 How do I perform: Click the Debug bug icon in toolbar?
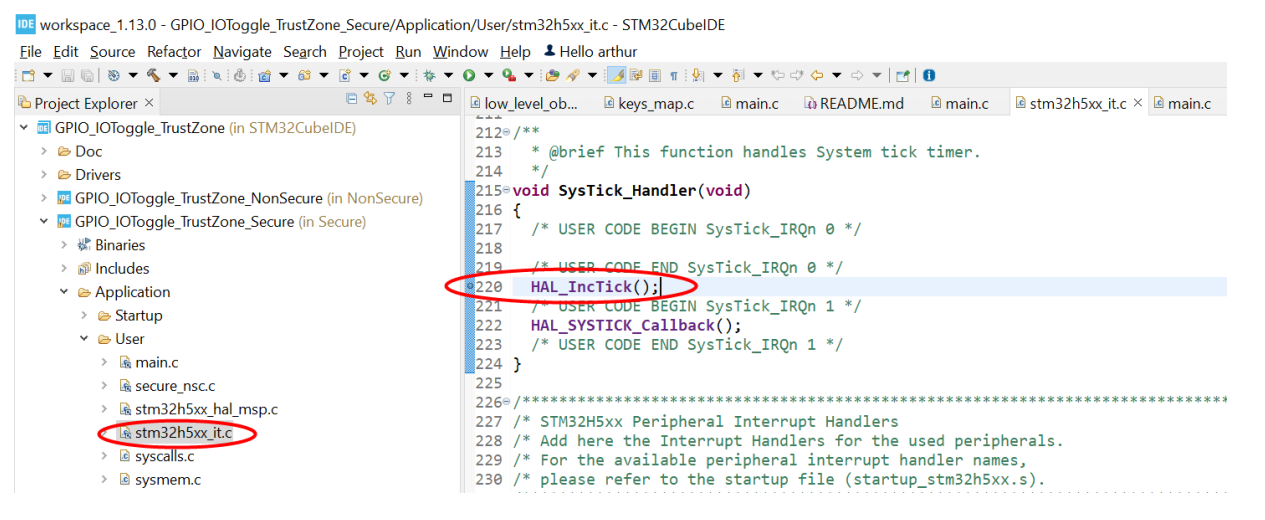tap(430, 75)
